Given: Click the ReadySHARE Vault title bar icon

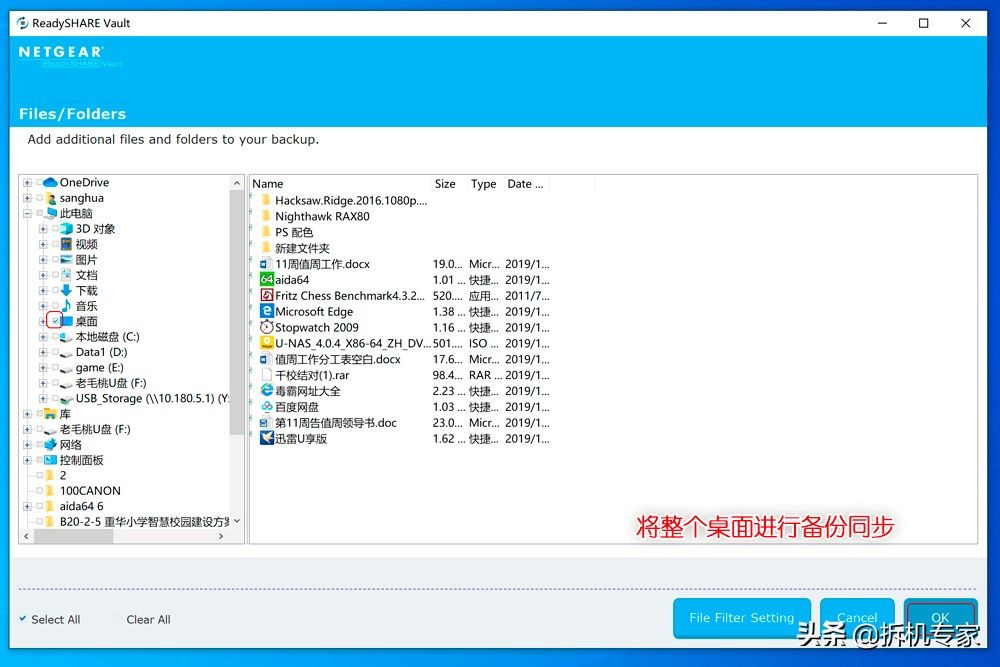Looking at the screenshot, I should pyautogui.click(x=22, y=24).
